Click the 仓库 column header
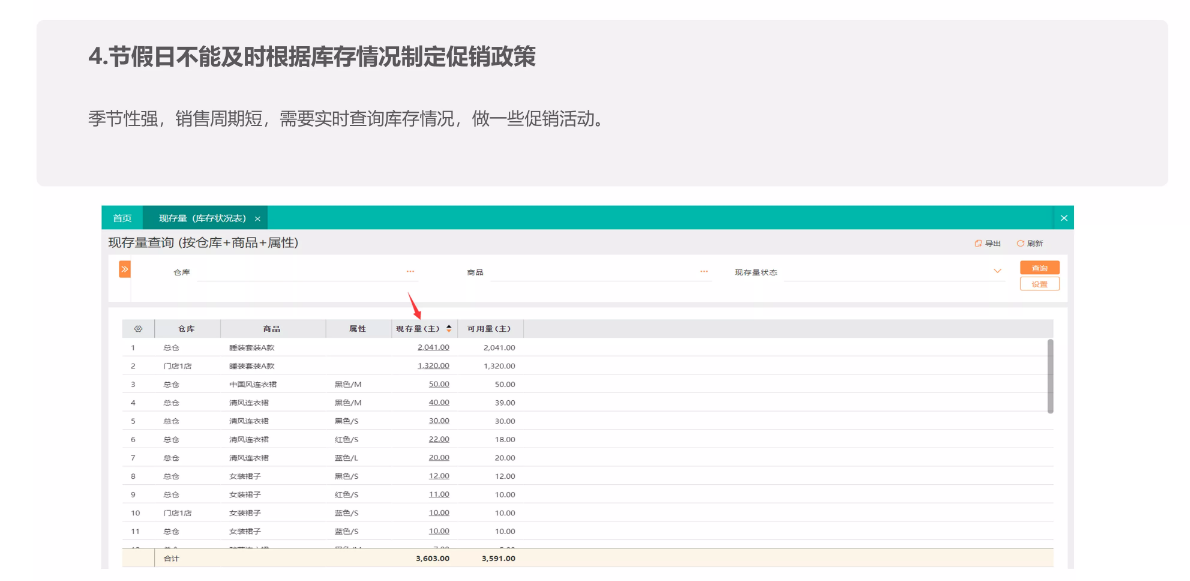This screenshot has height=581, width=1190. [x=187, y=329]
